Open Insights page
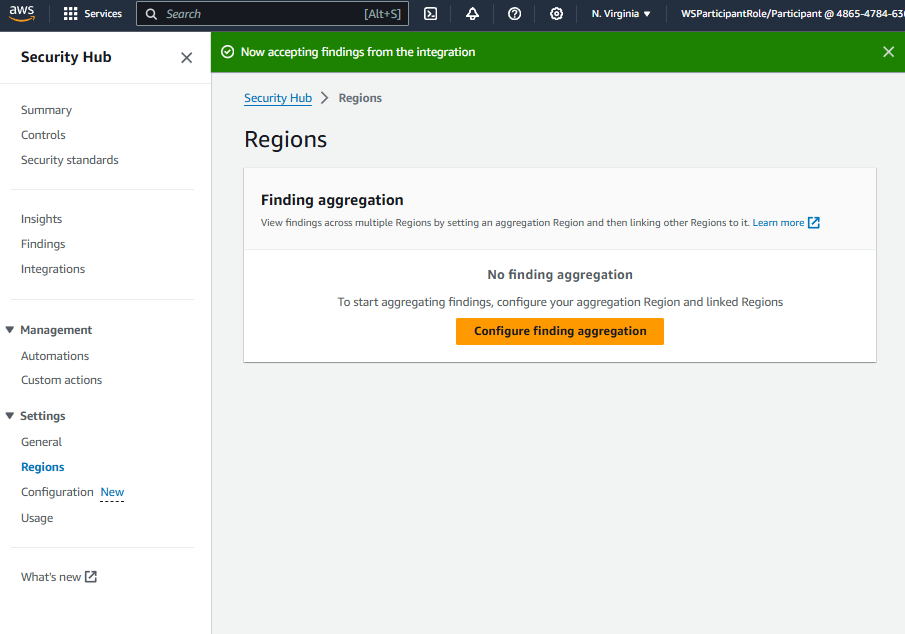The image size is (905, 634). tap(42, 219)
